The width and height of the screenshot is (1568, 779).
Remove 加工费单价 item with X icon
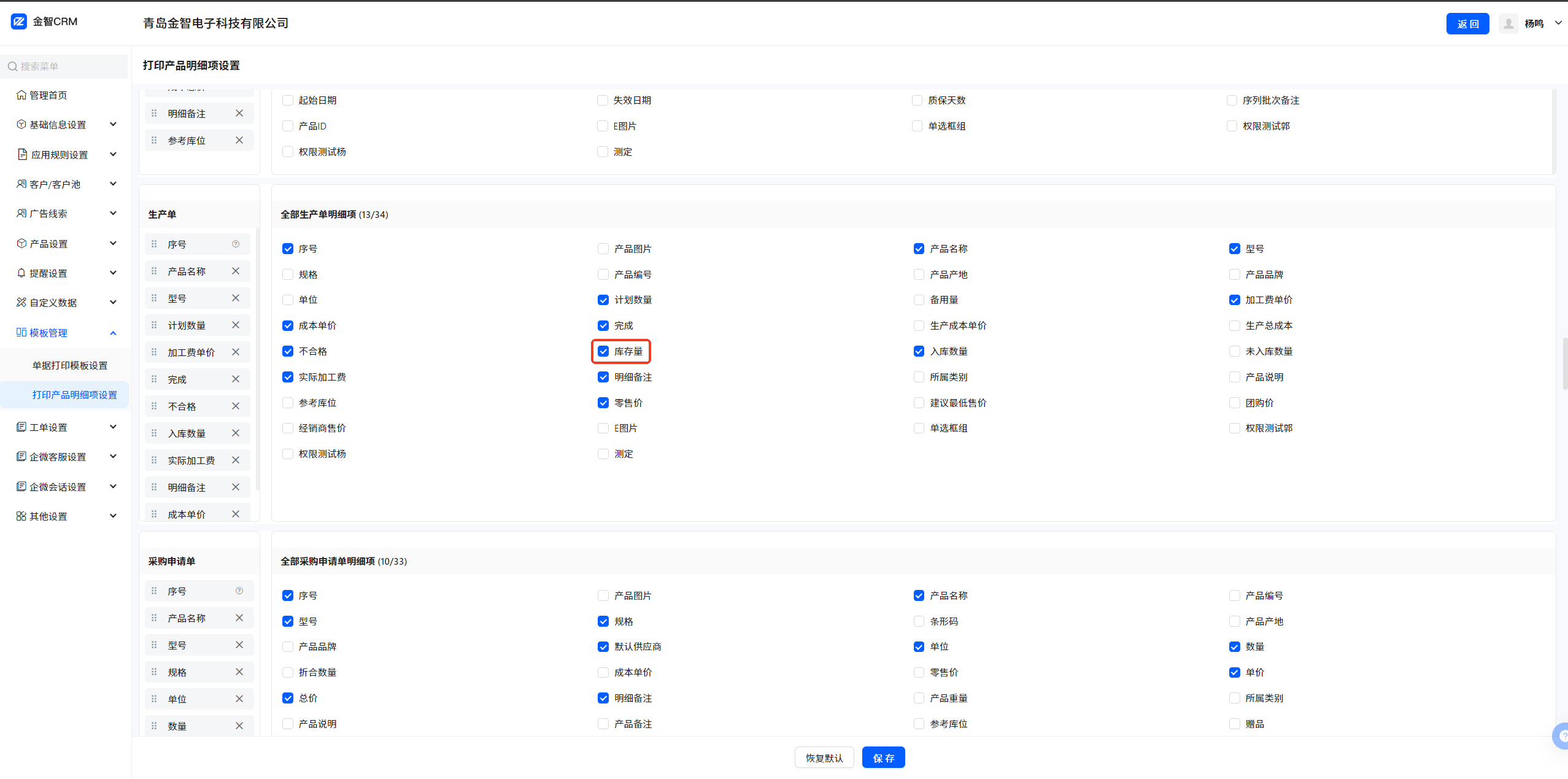coord(236,352)
